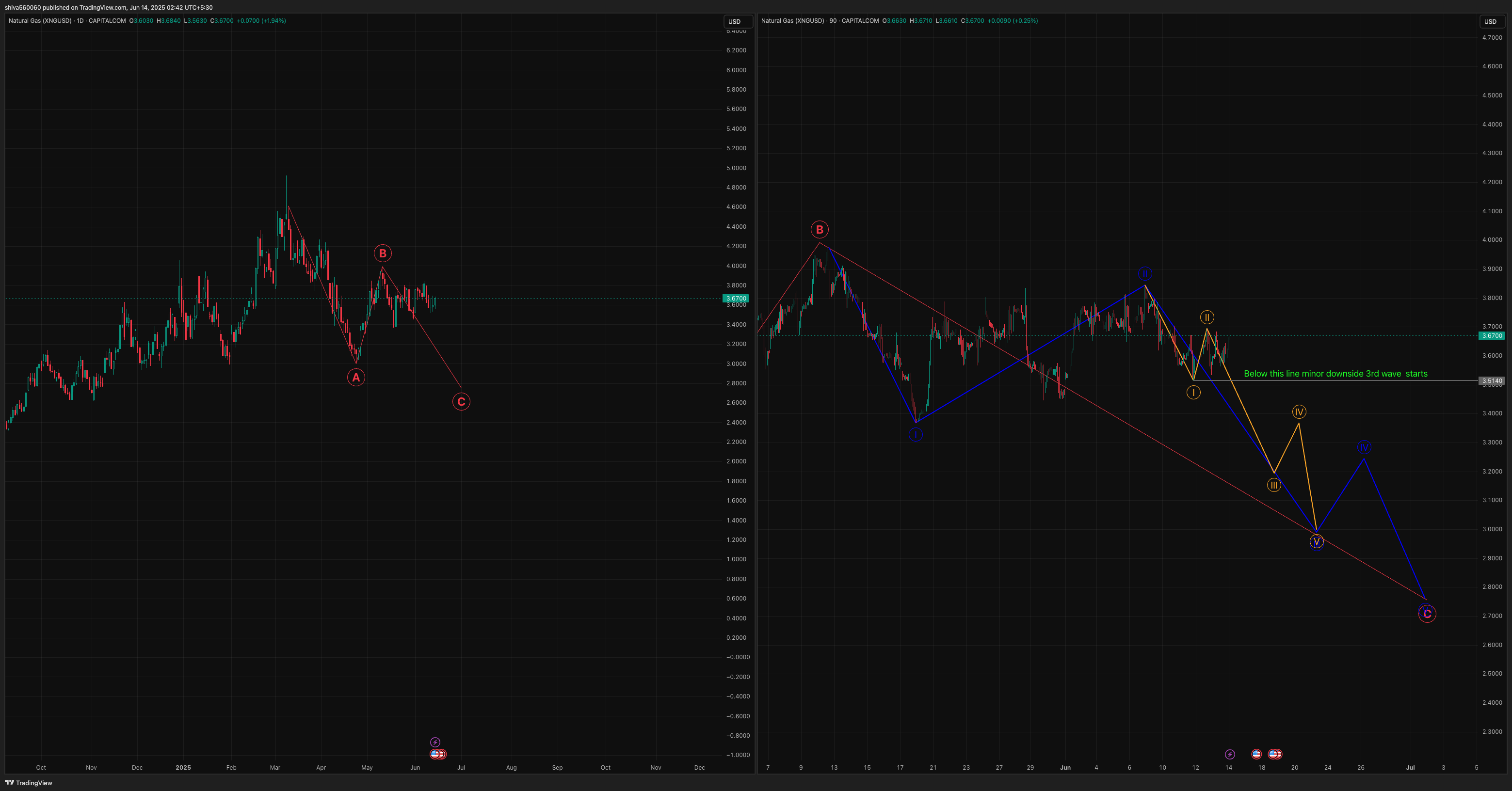Image resolution: width=1512 pixels, height=791 pixels.
Task: Click the 'Mar' label on the daily chart time axis
Action: click(275, 768)
